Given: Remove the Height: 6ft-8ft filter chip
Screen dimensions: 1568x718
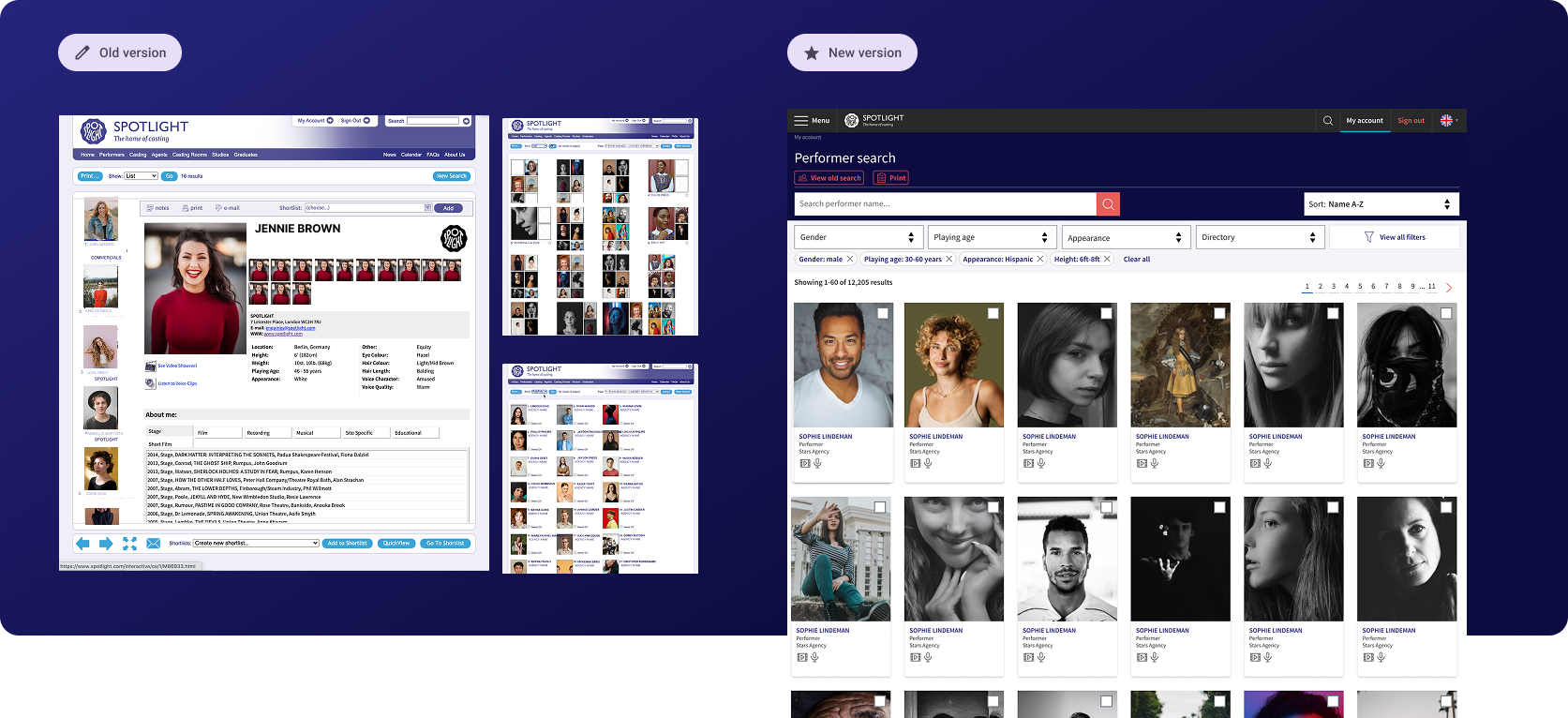Looking at the screenshot, I should 1107,259.
